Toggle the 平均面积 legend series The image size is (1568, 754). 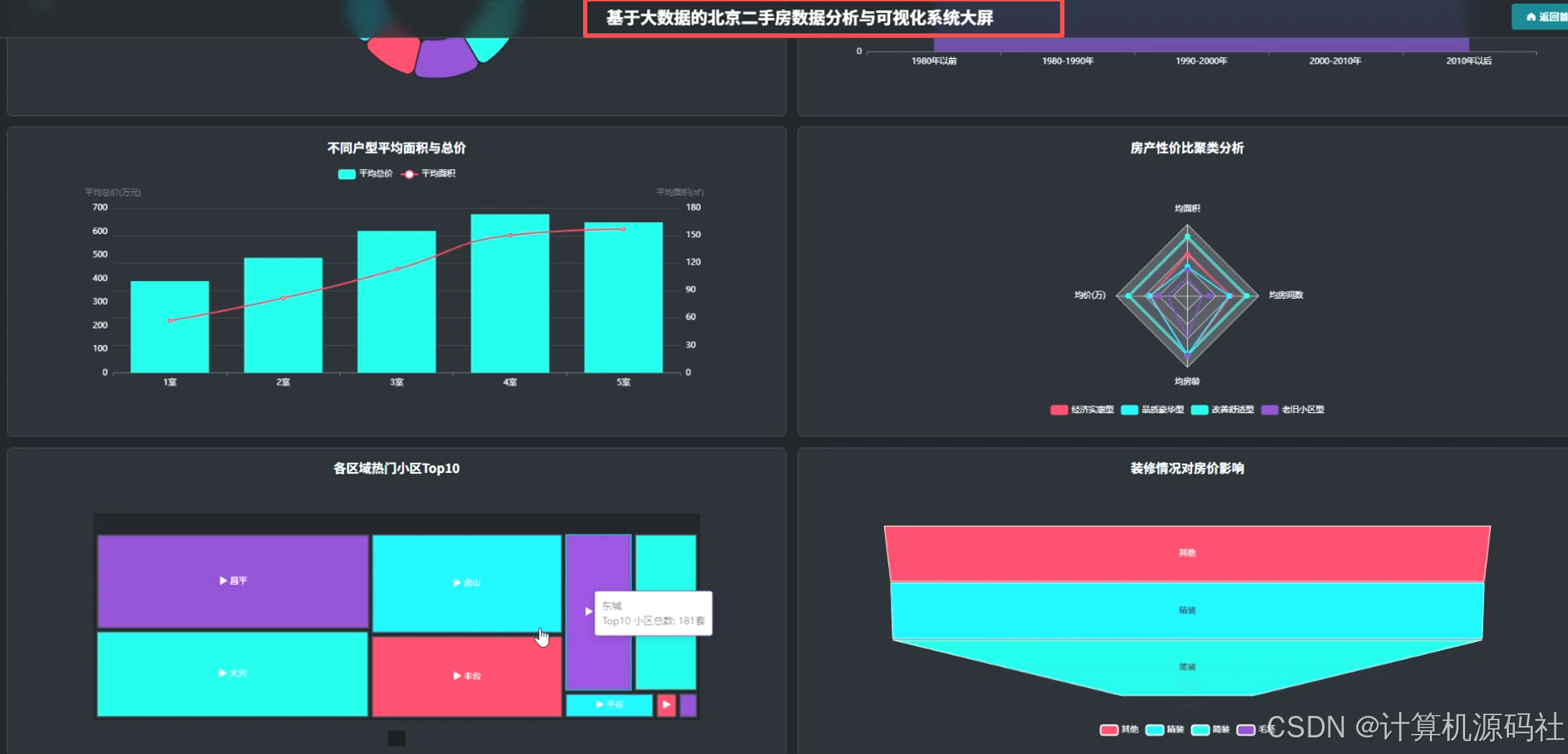428,173
